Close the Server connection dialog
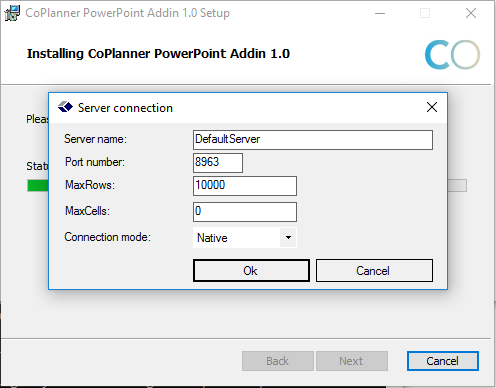 432,107
